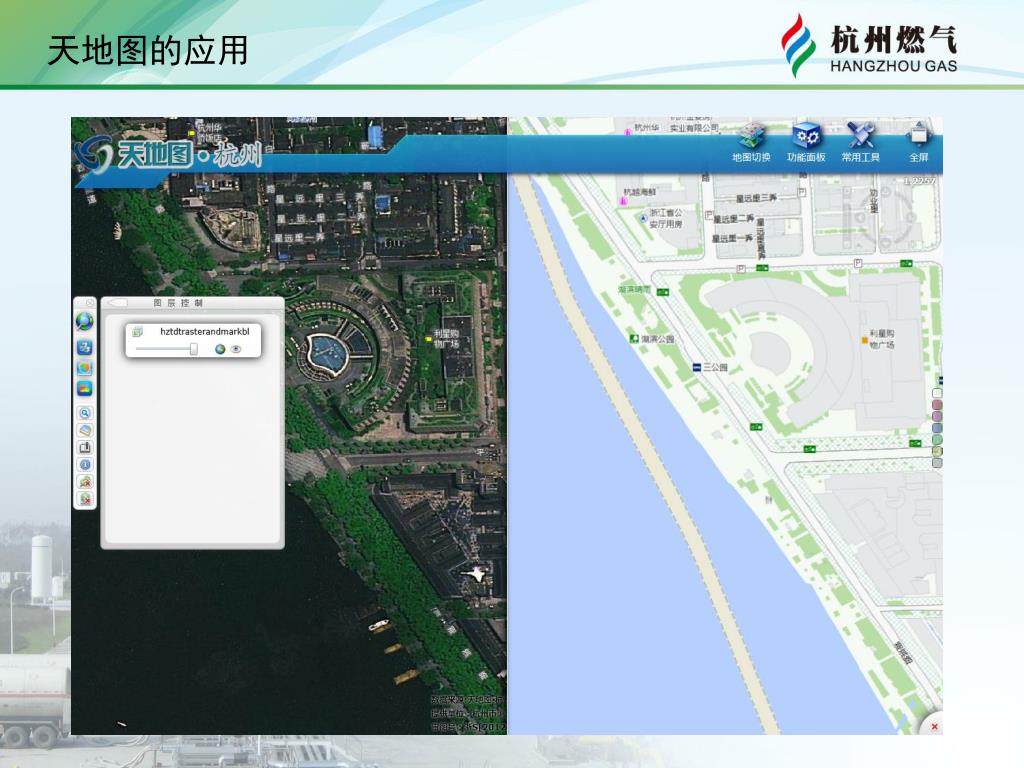Open the 功能面板 function panel
Viewport: 1024px width, 768px height.
pos(807,142)
